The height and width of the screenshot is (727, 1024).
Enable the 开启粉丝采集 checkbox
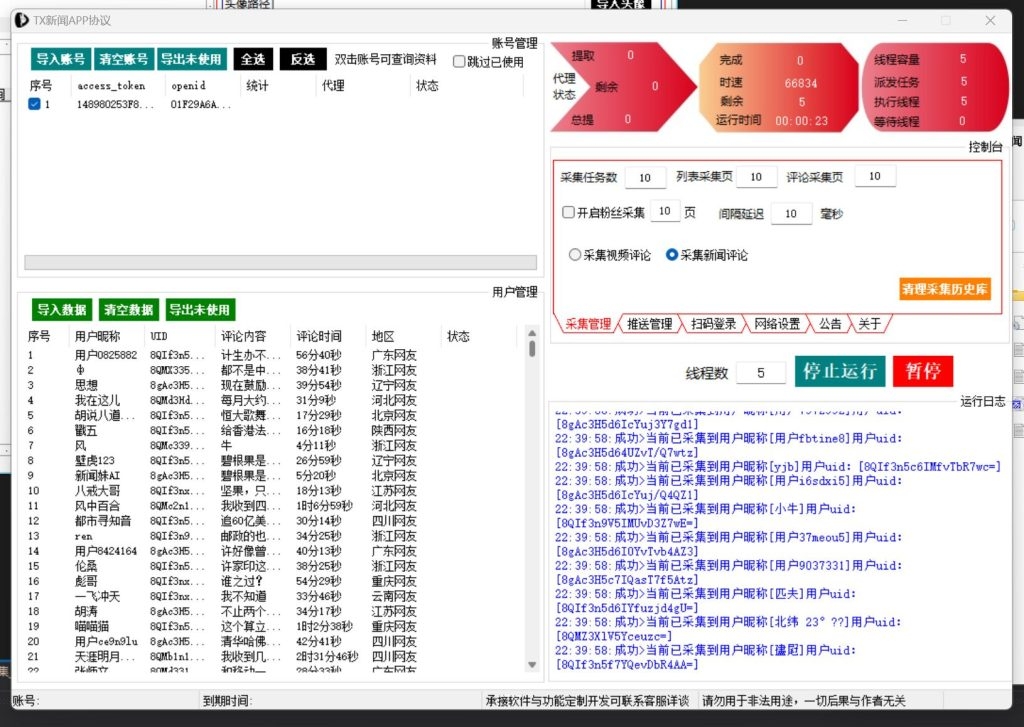(570, 211)
